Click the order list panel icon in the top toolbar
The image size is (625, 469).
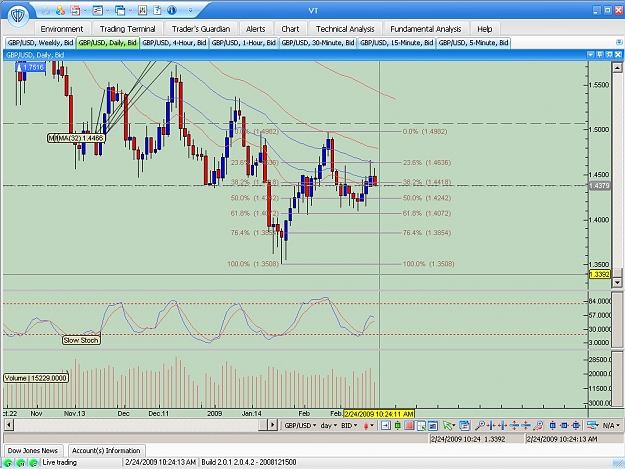[97, 10]
